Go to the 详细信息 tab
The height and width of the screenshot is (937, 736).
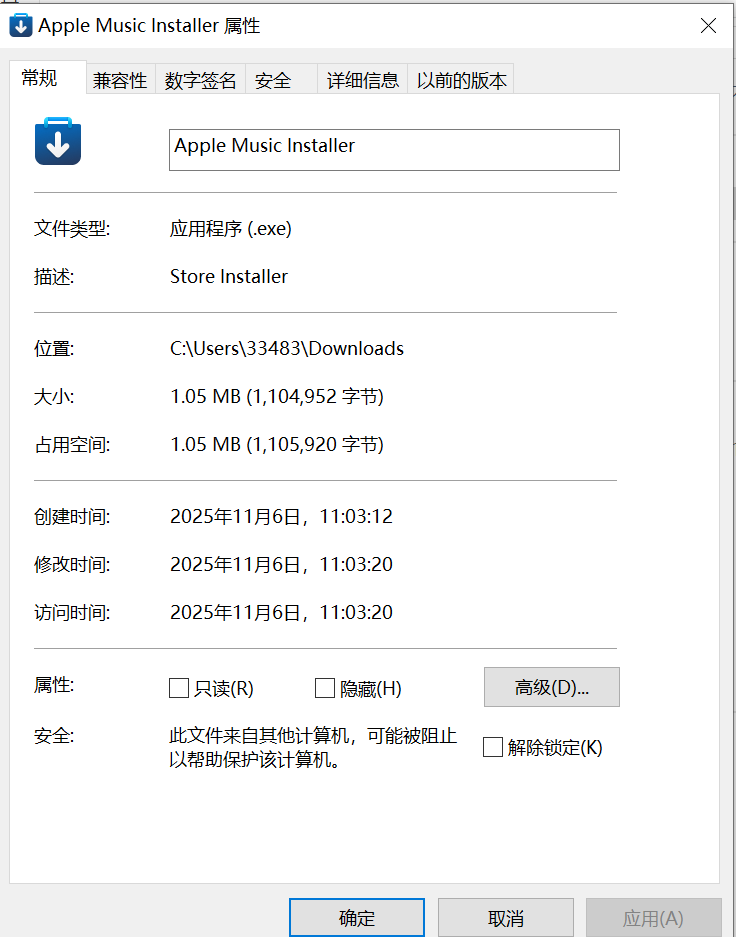pyautogui.click(x=362, y=81)
